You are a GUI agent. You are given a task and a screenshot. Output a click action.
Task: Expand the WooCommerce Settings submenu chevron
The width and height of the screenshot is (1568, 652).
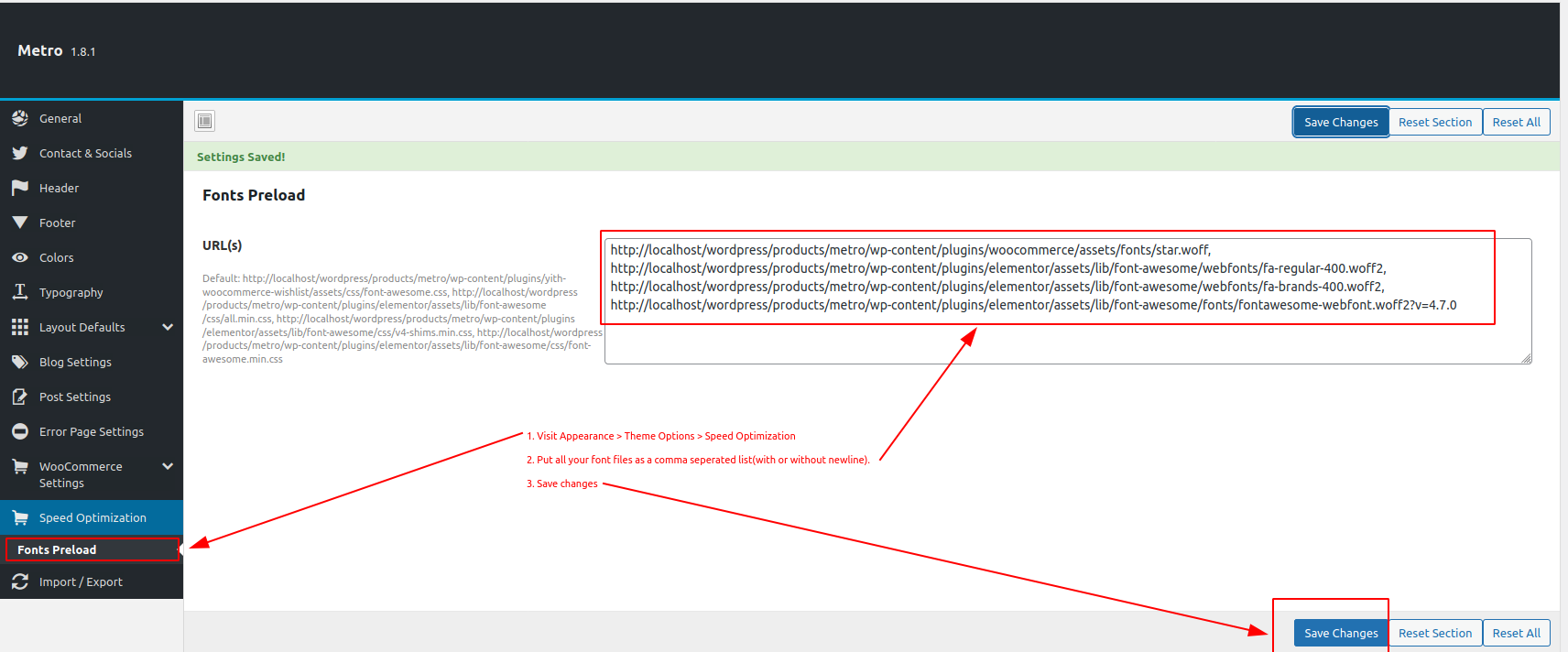point(168,466)
